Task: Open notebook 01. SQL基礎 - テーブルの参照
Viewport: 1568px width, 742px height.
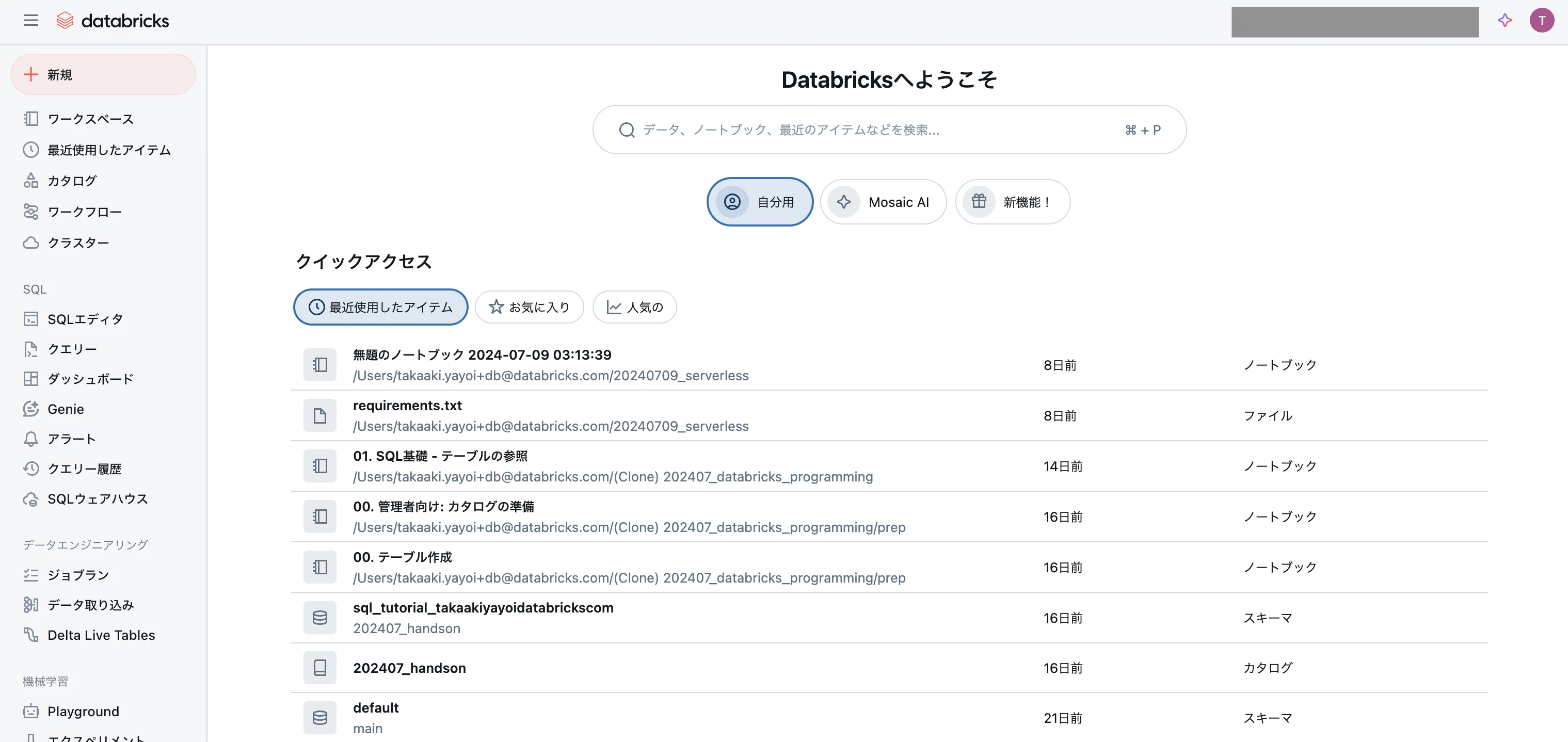Action: 440,455
